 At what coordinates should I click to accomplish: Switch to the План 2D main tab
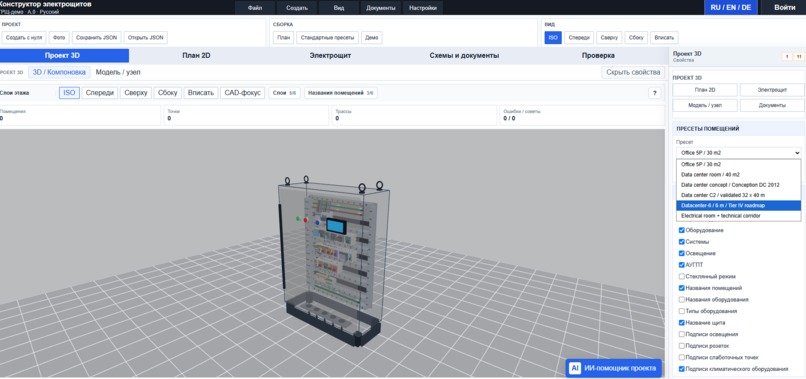(196, 56)
